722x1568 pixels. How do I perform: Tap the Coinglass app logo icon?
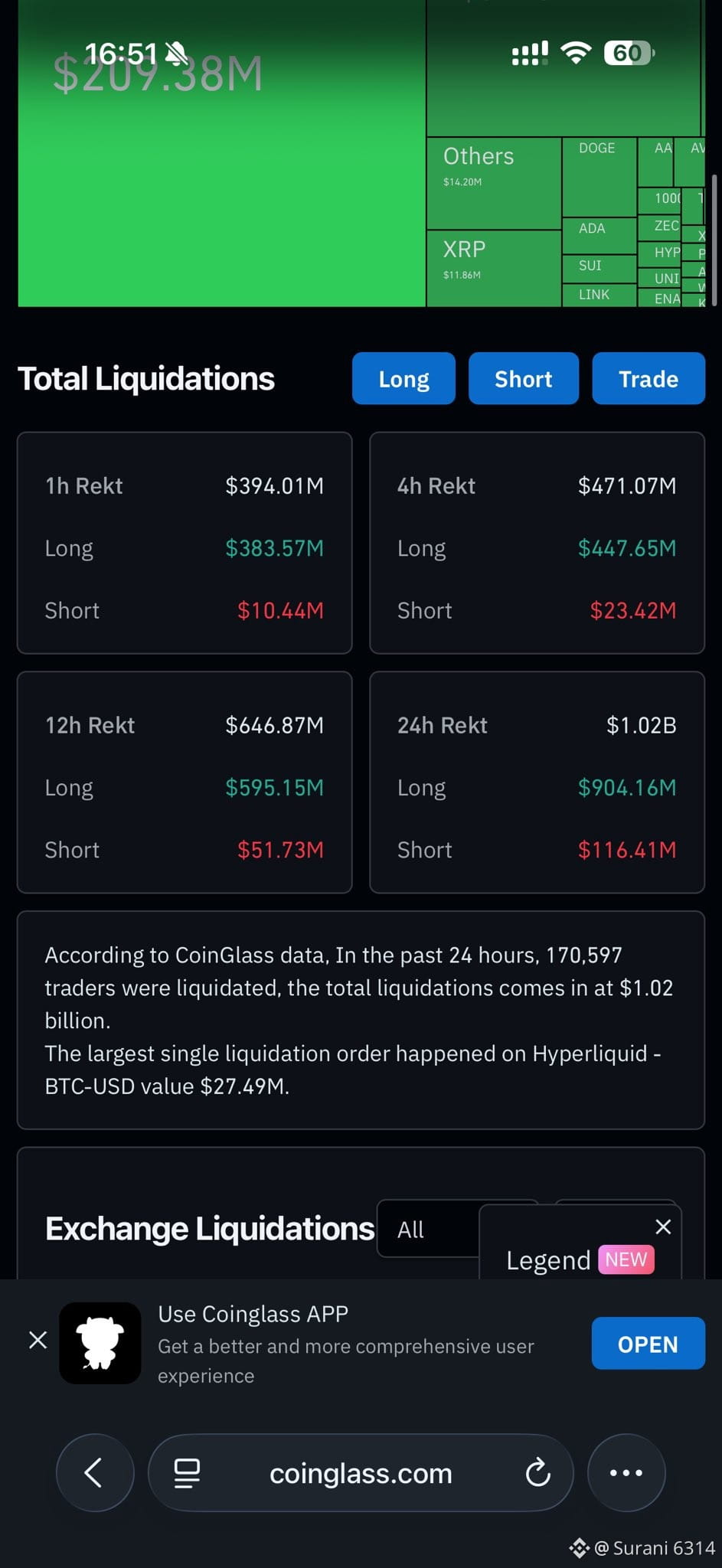[100, 1343]
